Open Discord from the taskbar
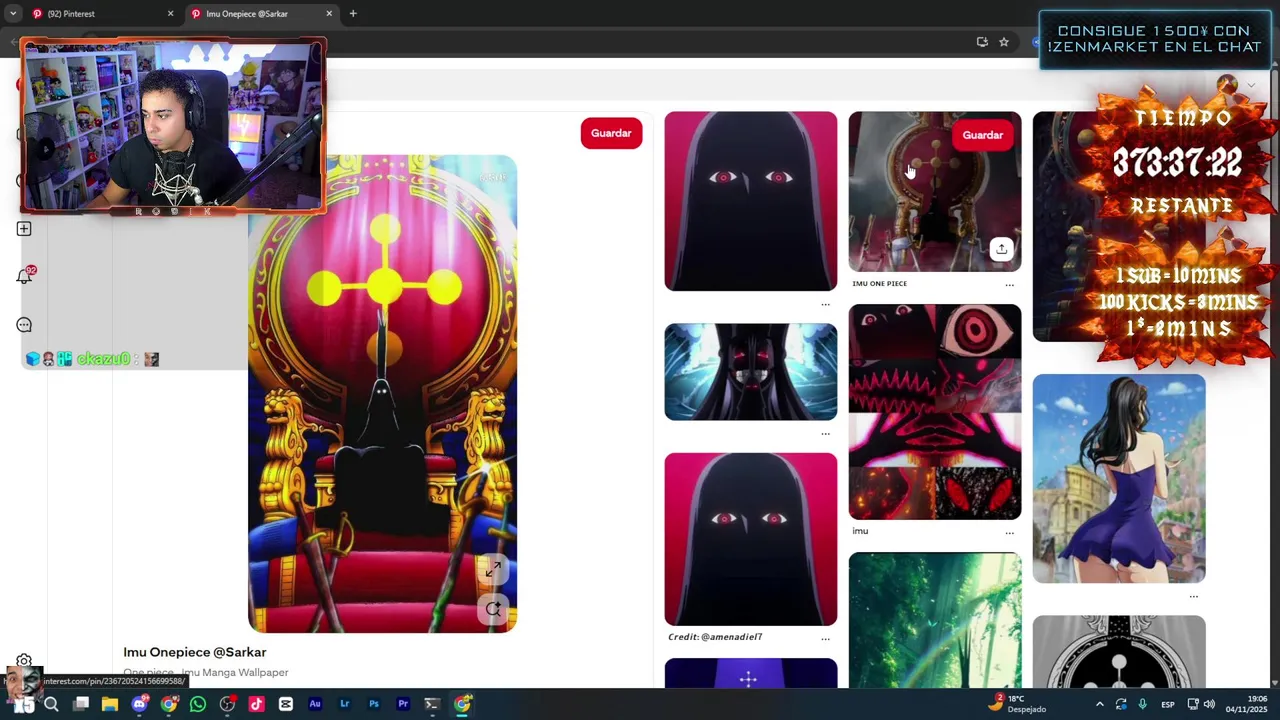 (x=140, y=704)
